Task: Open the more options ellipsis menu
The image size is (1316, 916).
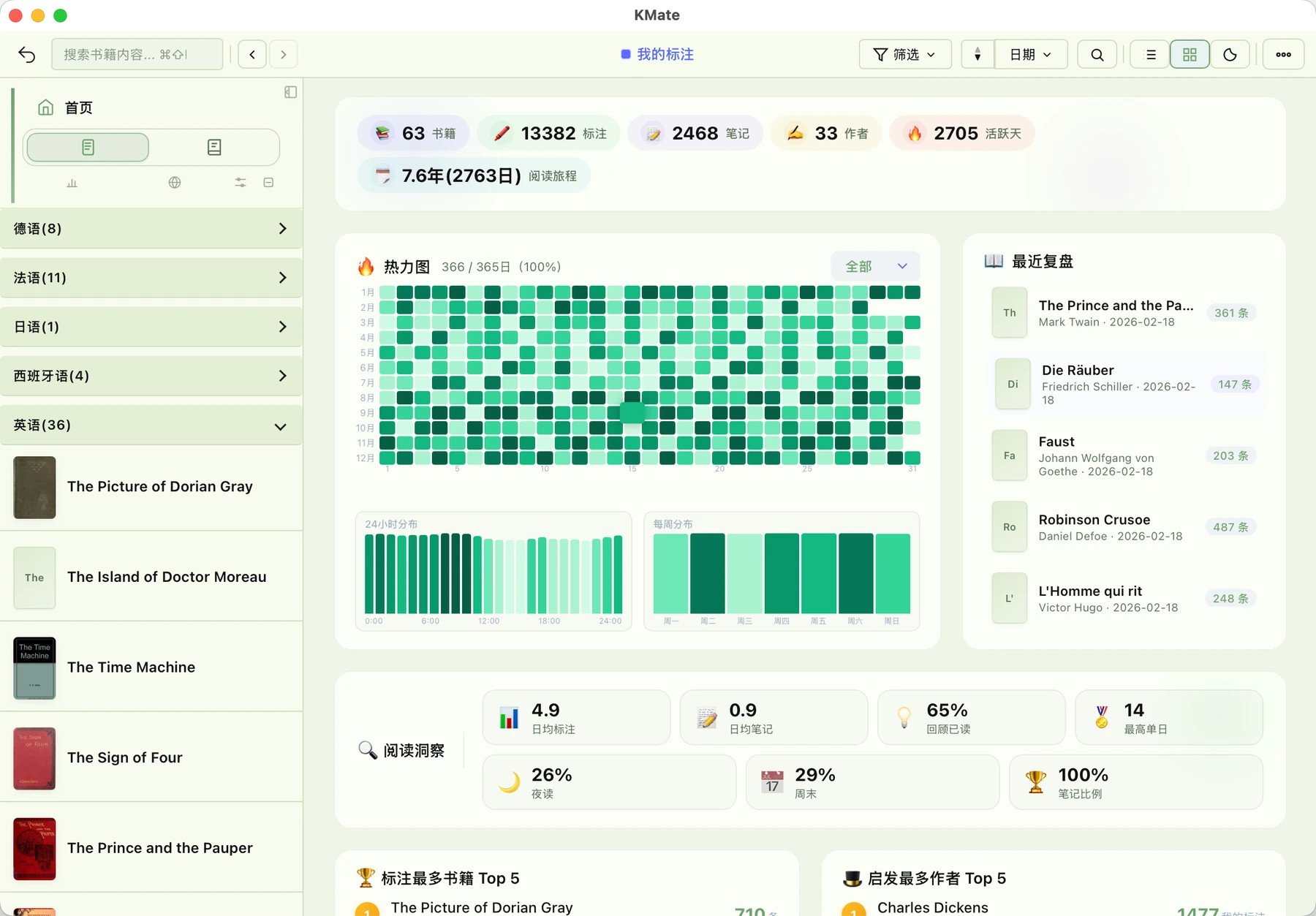Action: pos(1283,55)
